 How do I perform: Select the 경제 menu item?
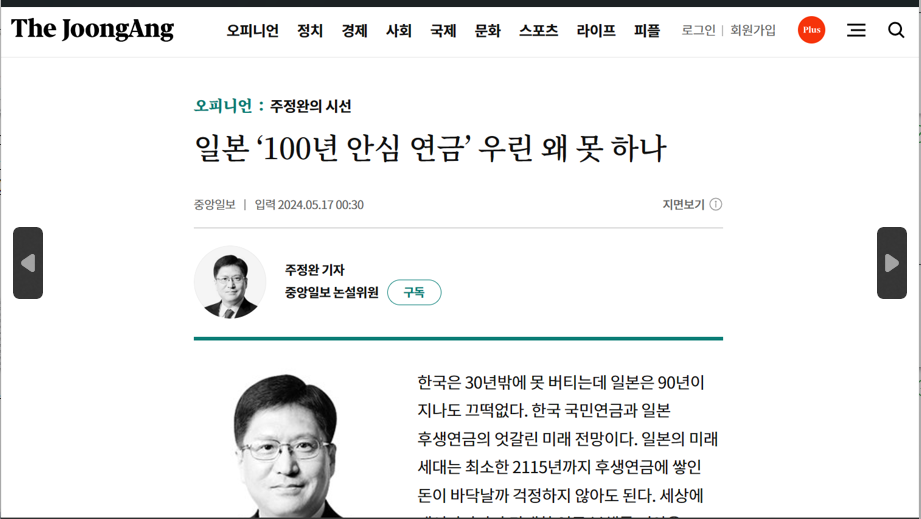click(x=354, y=31)
